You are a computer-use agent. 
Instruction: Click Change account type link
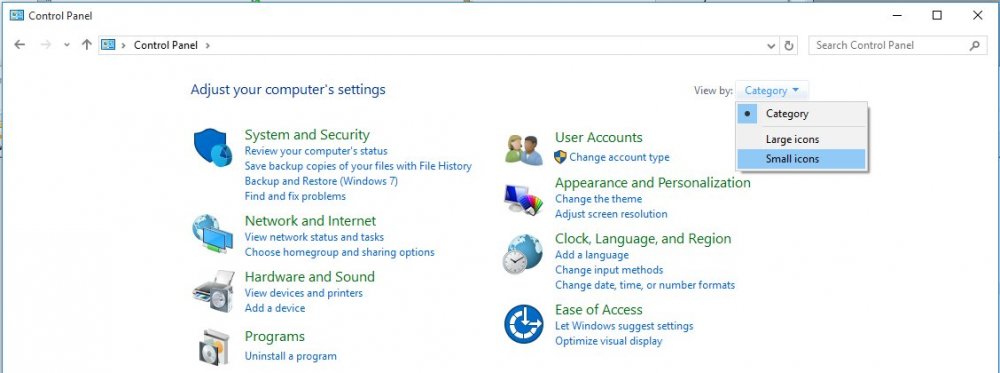click(619, 157)
